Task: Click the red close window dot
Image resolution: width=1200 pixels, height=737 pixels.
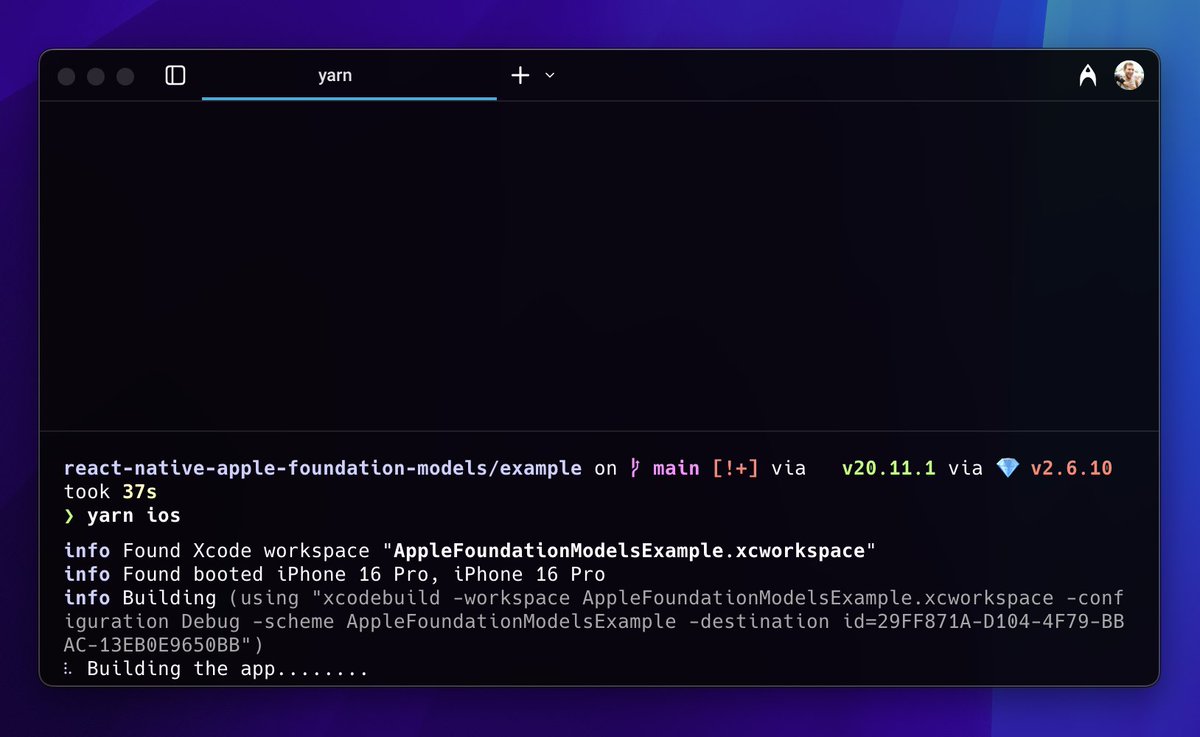Action: (x=67, y=76)
